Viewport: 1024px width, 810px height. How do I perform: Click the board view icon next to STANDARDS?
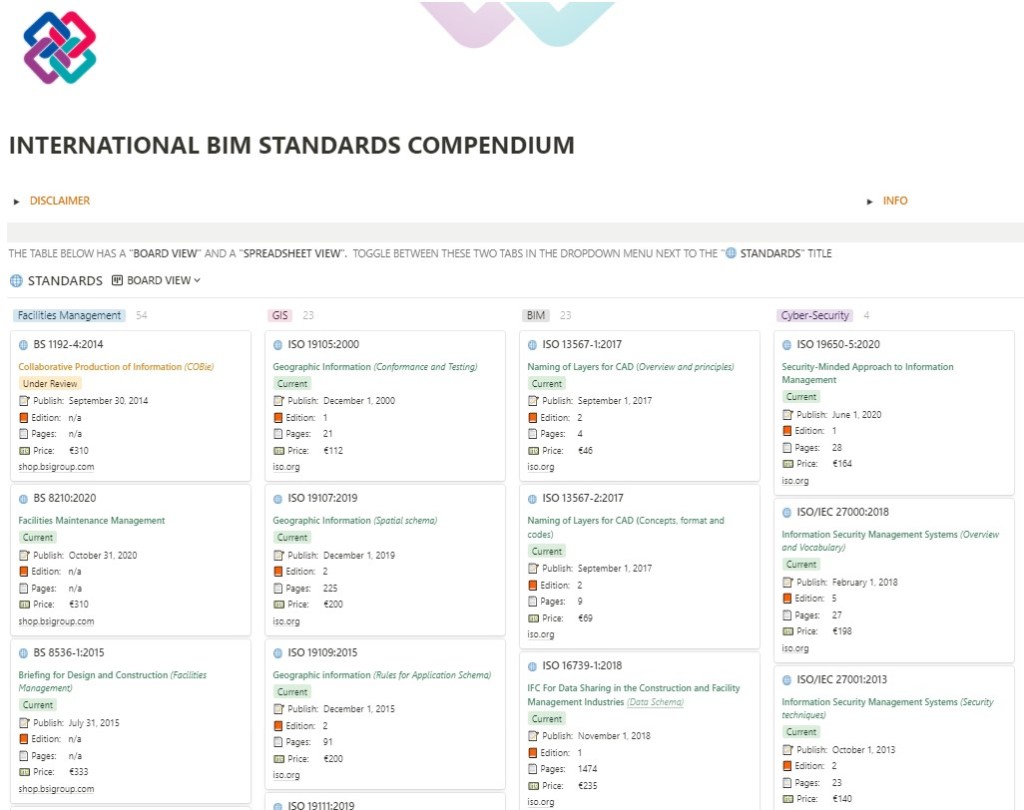pyautogui.click(x=117, y=281)
